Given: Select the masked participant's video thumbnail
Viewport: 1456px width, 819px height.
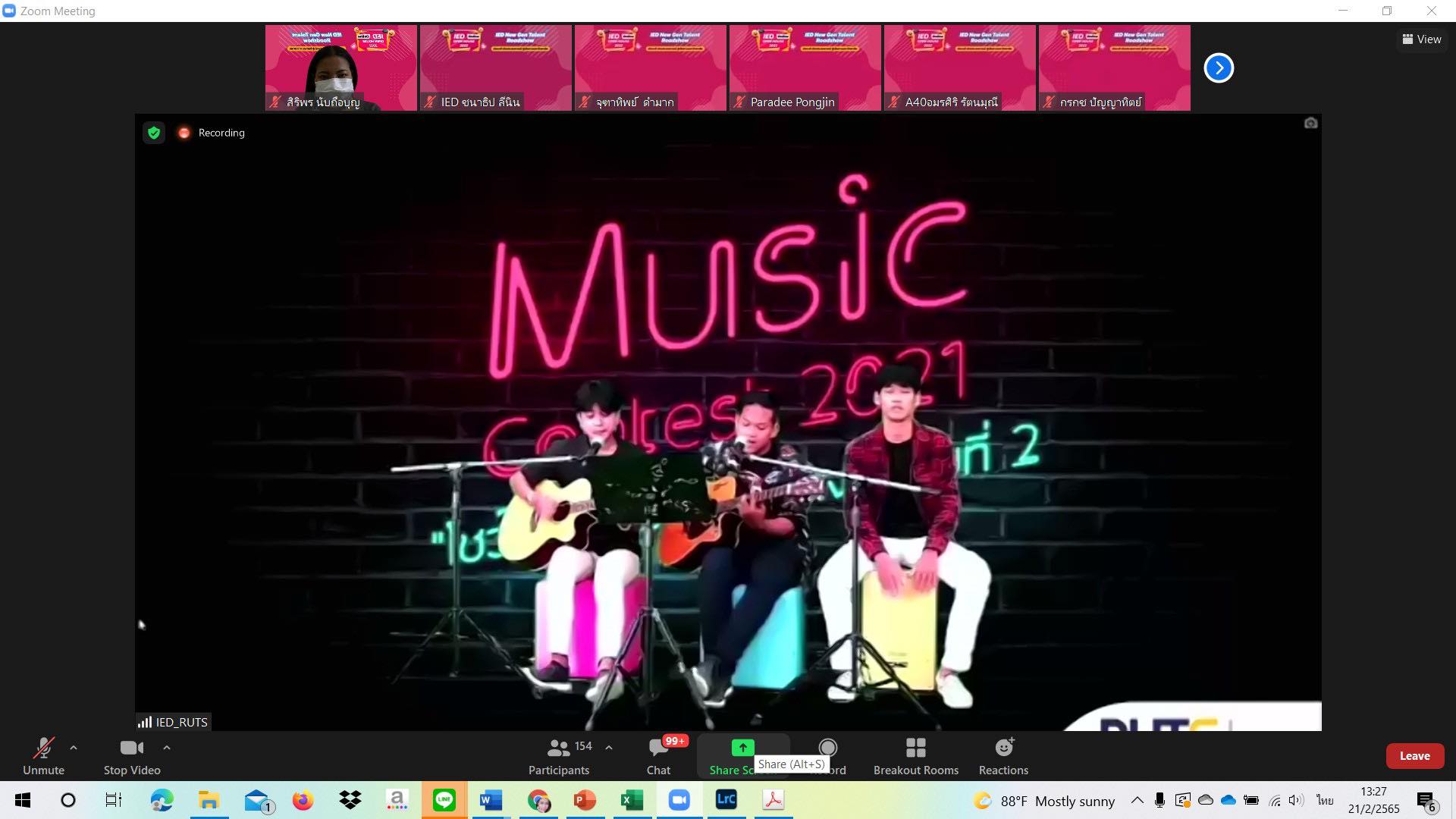Looking at the screenshot, I should point(341,68).
